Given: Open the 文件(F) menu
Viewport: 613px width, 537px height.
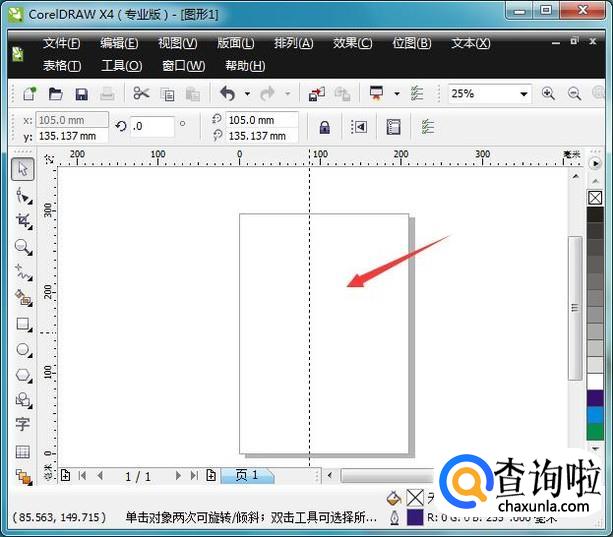Looking at the screenshot, I should coord(62,44).
